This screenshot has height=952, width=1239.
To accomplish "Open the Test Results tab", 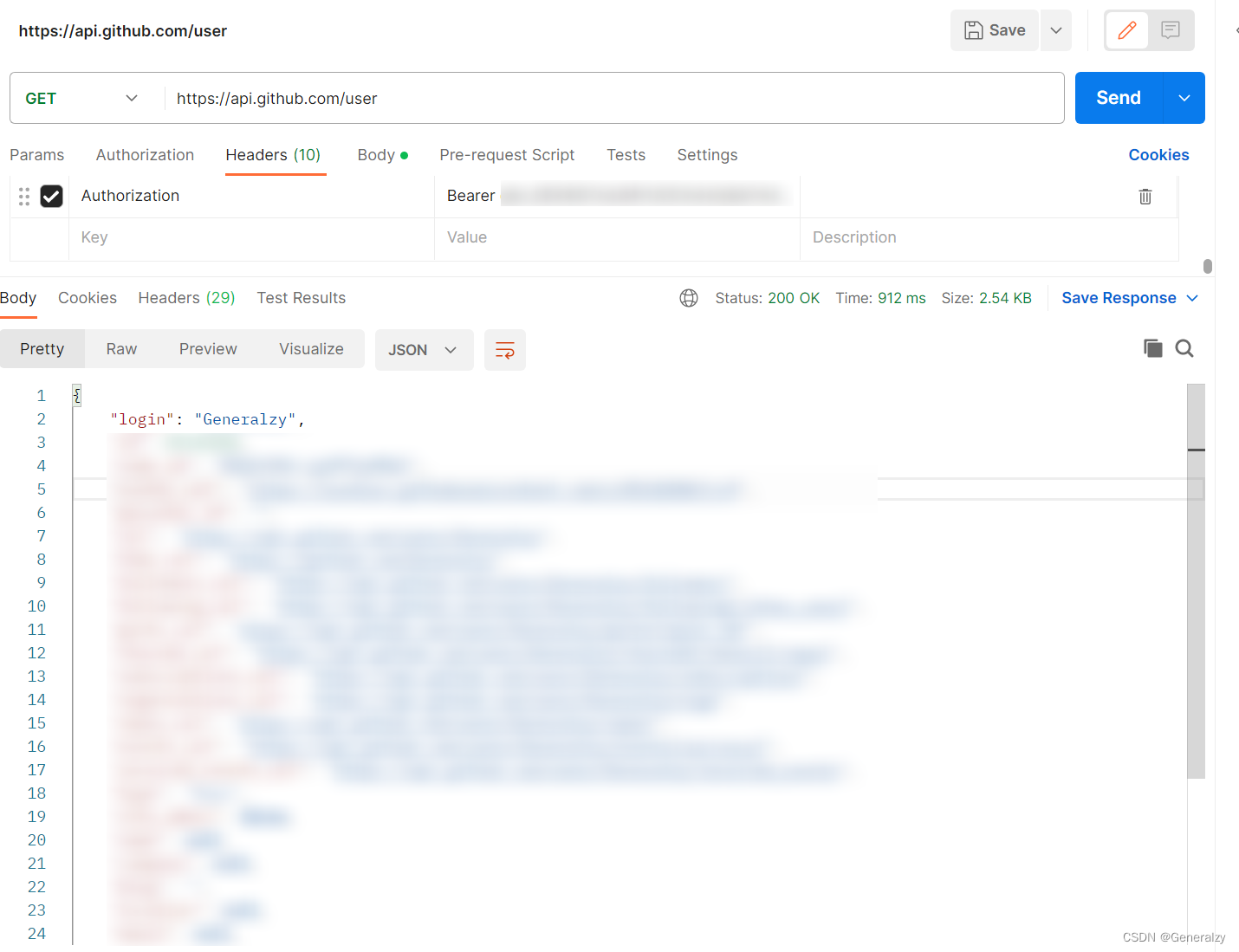I will [301, 298].
